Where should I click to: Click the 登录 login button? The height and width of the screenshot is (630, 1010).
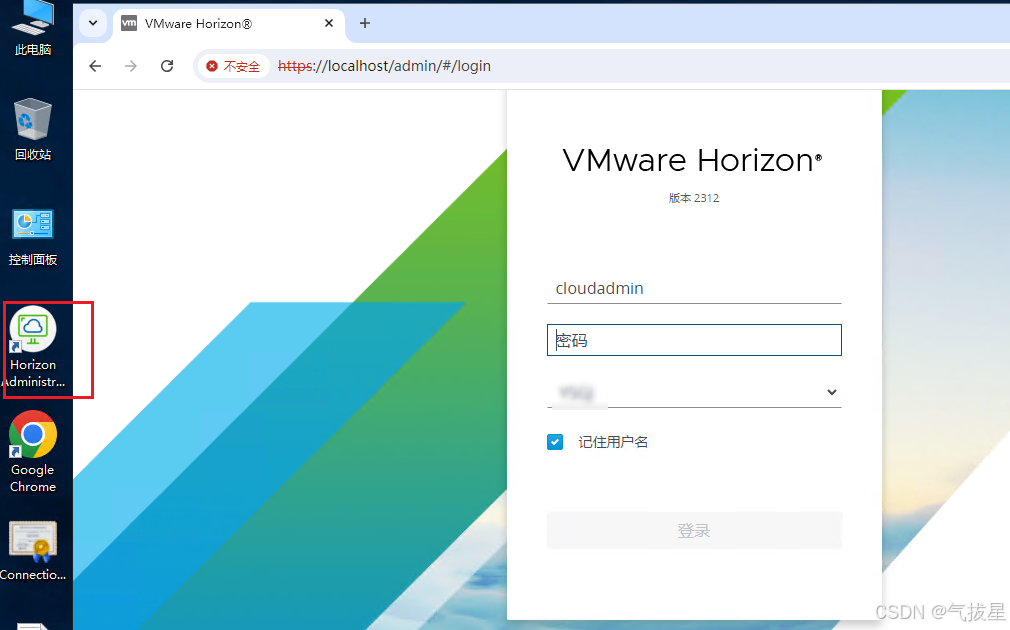(694, 531)
